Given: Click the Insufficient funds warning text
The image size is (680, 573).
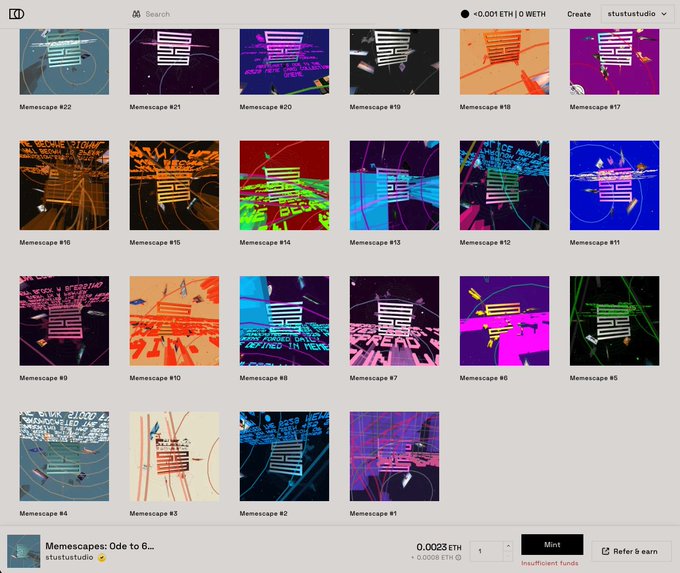Looking at the screenshot, I should [550, 563].
